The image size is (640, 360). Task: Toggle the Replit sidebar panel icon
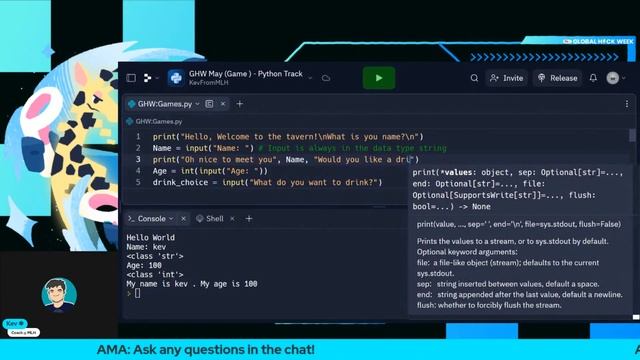pyautogui.click(x=131, y=78)
